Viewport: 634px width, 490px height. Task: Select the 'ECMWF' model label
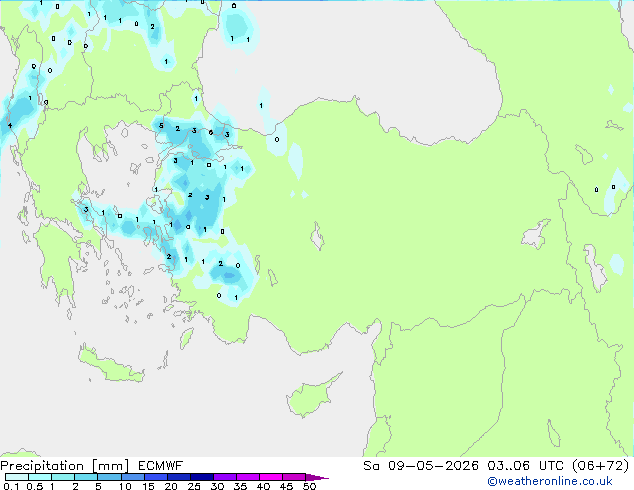tap(161, 466)
